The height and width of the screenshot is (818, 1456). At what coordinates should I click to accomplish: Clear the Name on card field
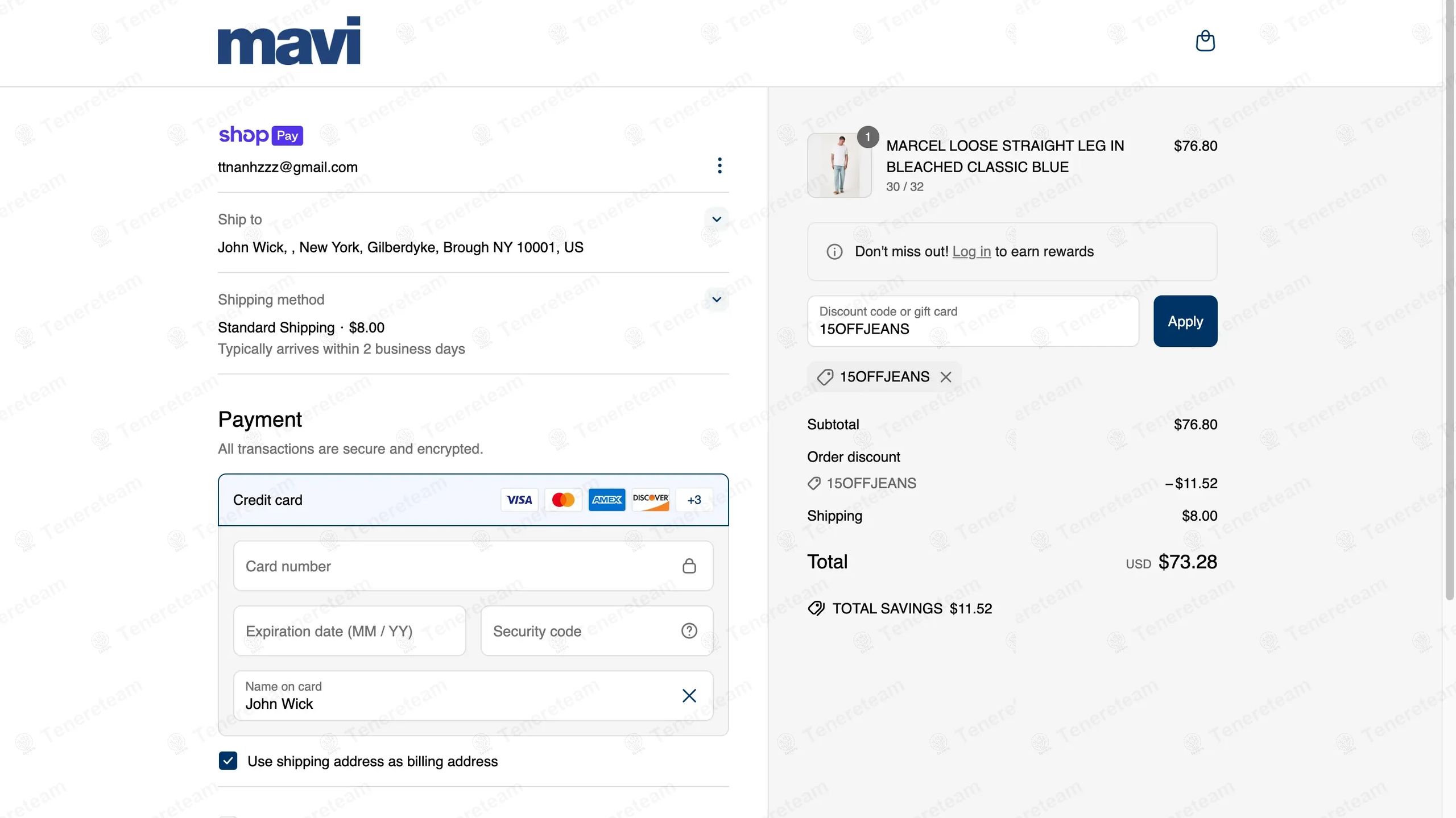pyautogui.click(x=689, y=696)
